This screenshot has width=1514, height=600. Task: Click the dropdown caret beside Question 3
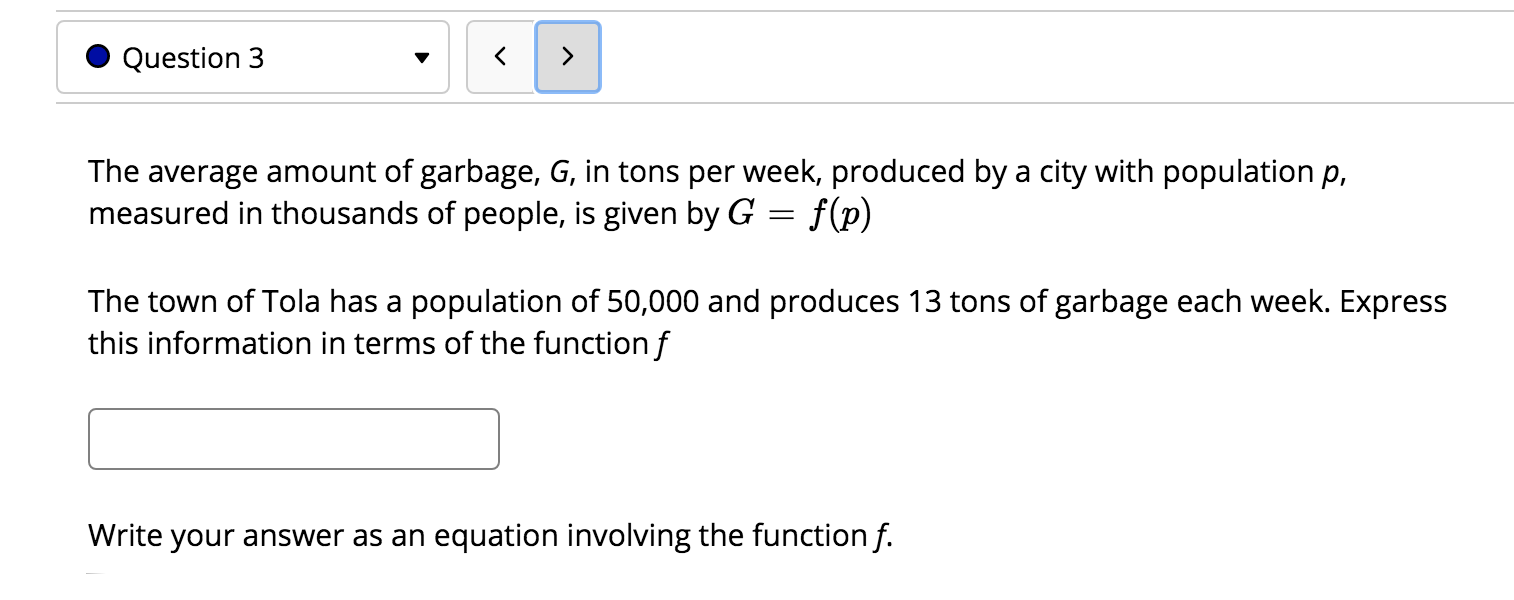coord(421,58)
